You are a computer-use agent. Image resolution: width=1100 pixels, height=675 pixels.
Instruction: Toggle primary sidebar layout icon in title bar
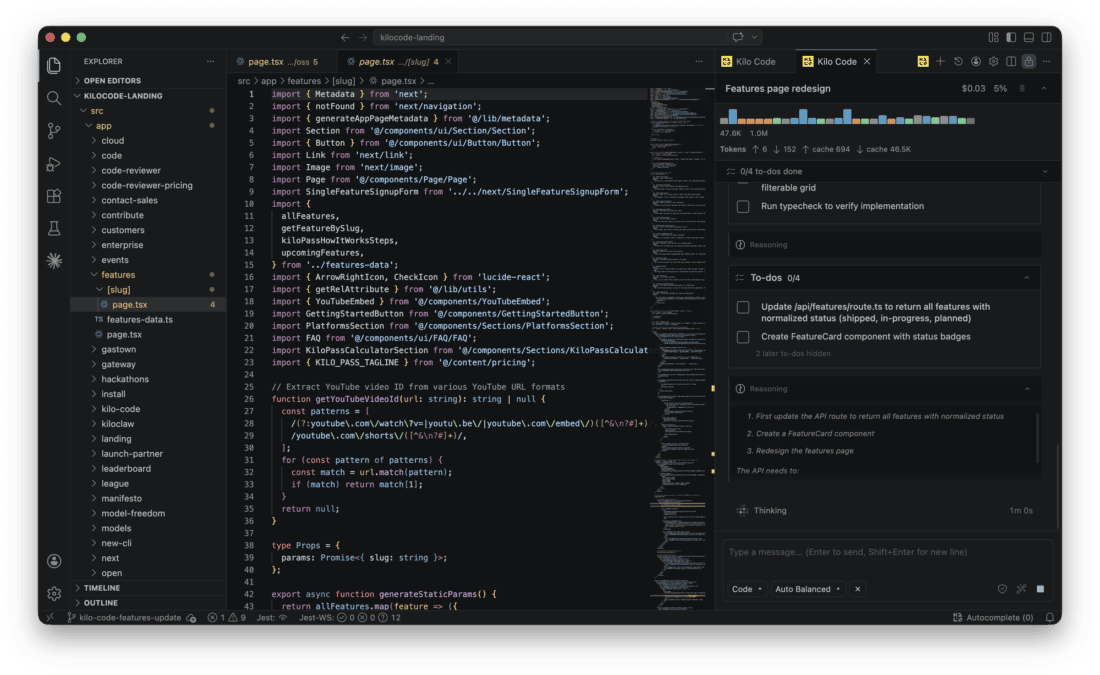1011,37
